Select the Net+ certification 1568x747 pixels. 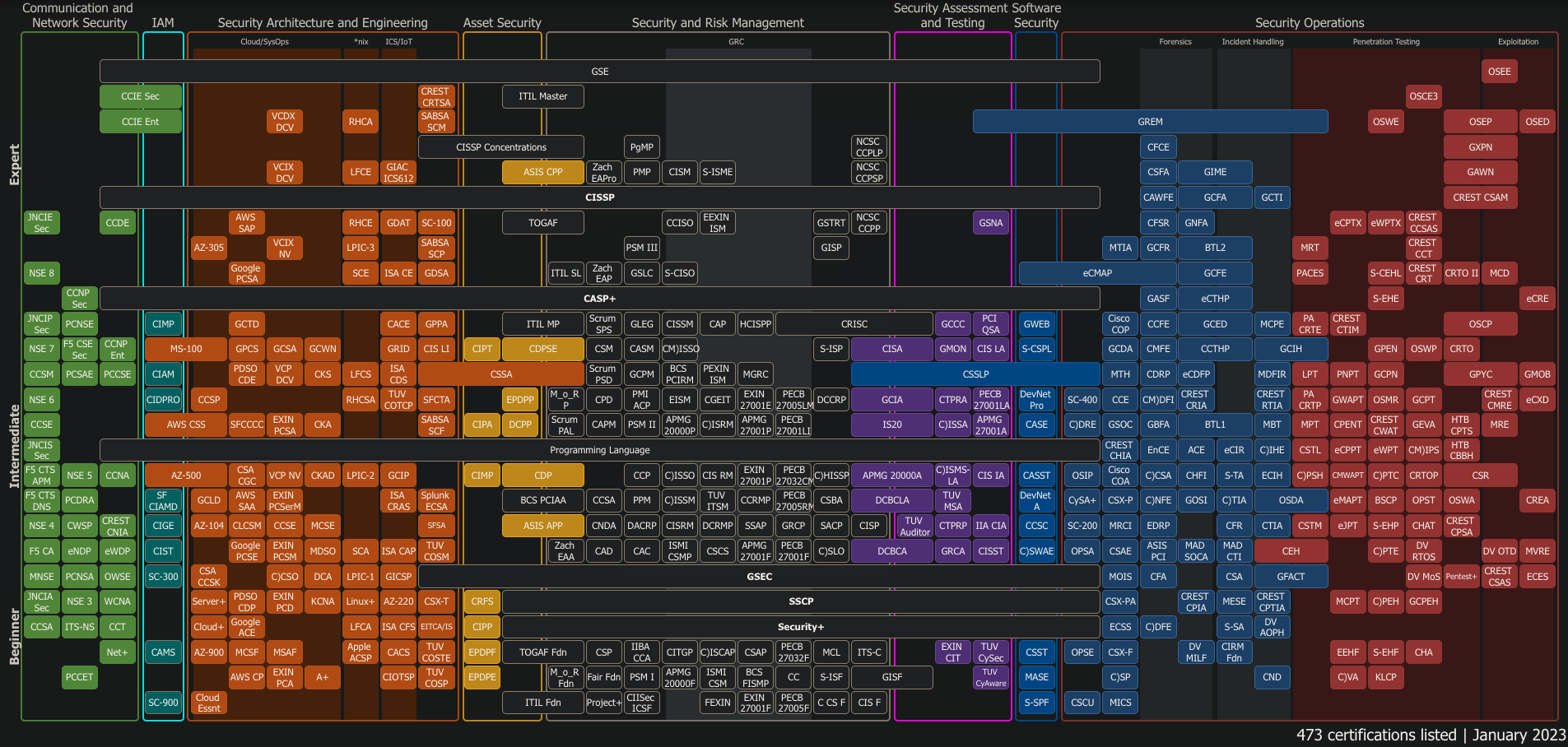[x=118, y=652]
